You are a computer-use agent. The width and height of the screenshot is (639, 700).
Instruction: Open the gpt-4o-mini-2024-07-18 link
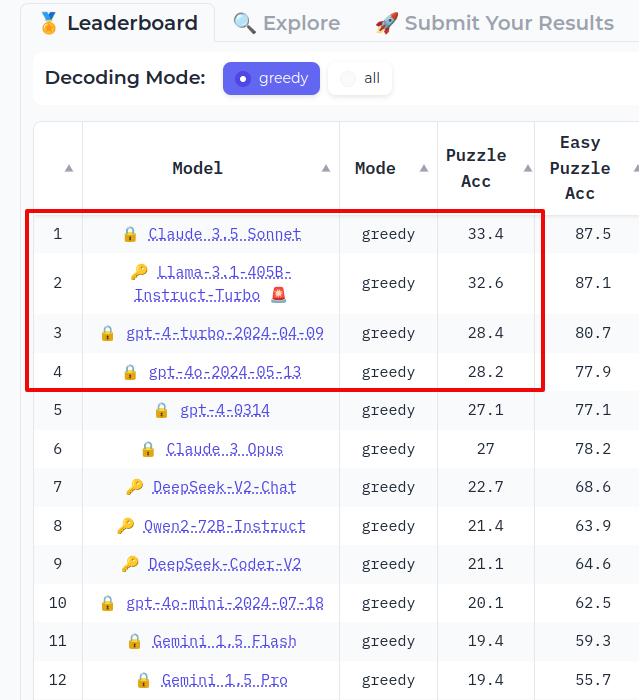[225, 603]
